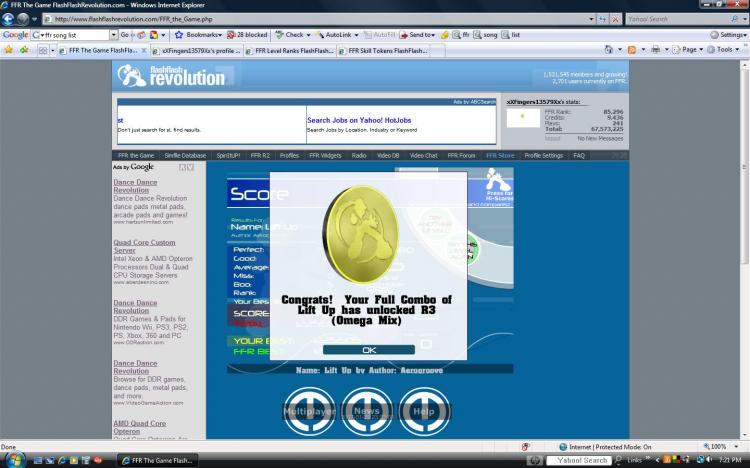Open the AMD Quad Core Opteron ad link
This screenshot has width=750, height=468.
click(x=139, y=427)
